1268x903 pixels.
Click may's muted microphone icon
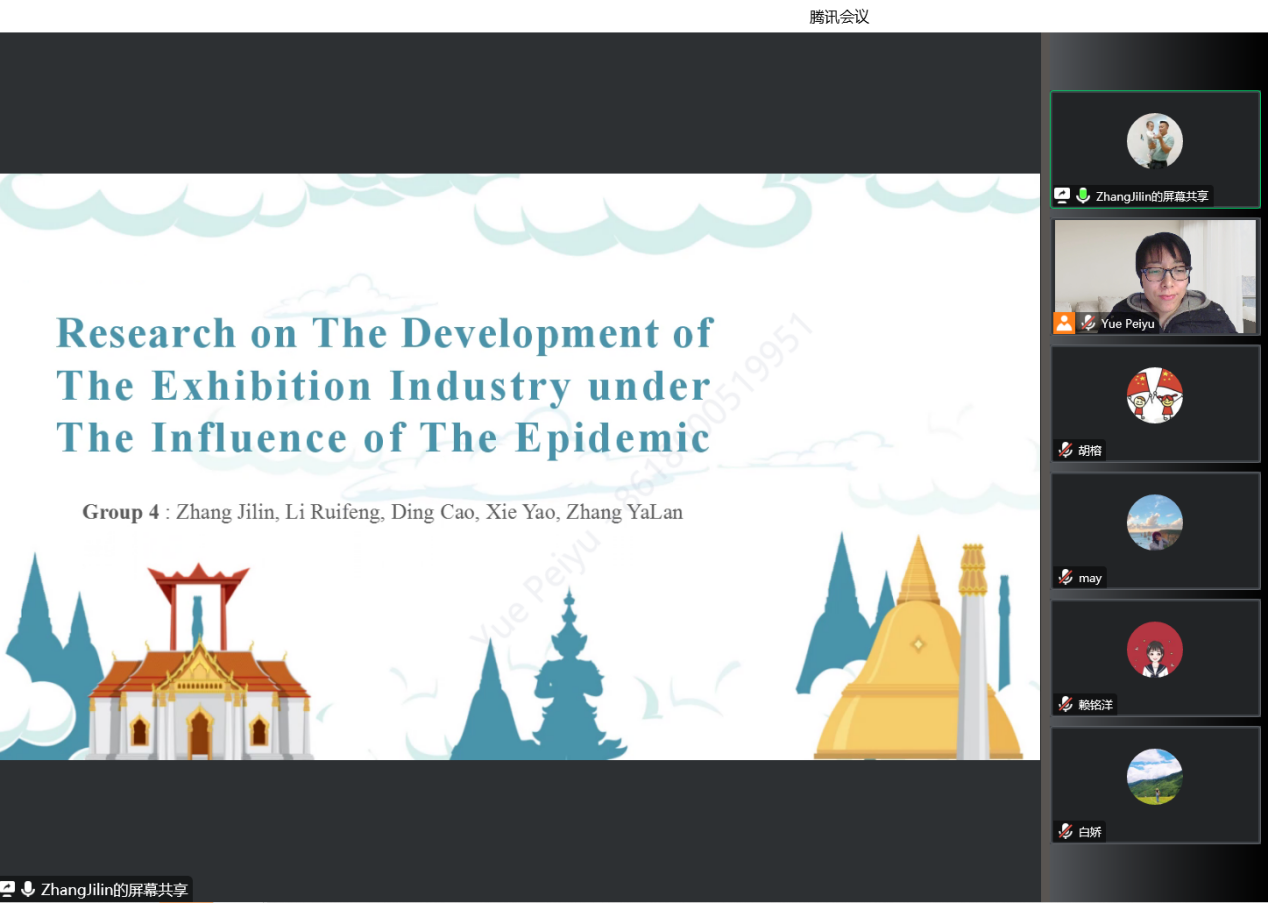point(1066,577)
